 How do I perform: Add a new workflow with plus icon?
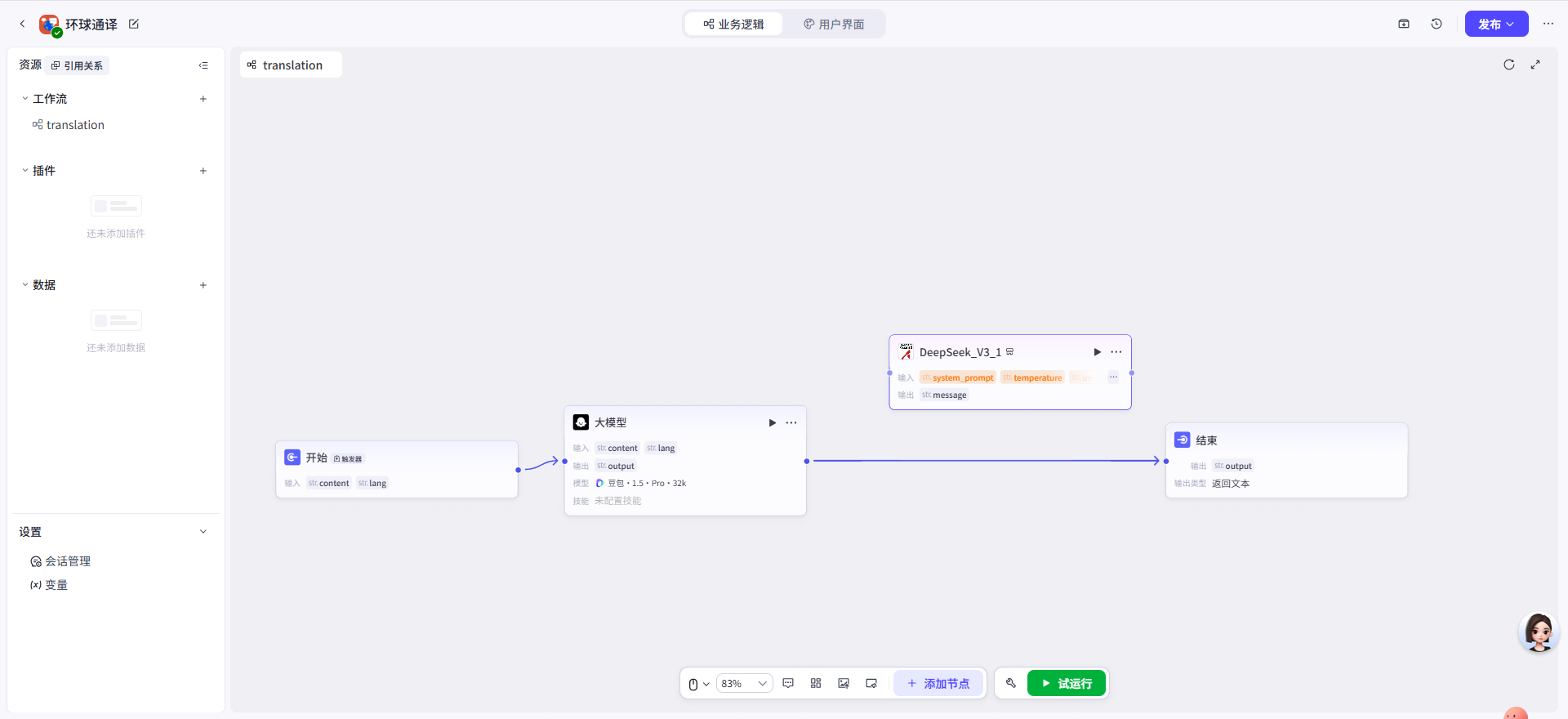203,99
